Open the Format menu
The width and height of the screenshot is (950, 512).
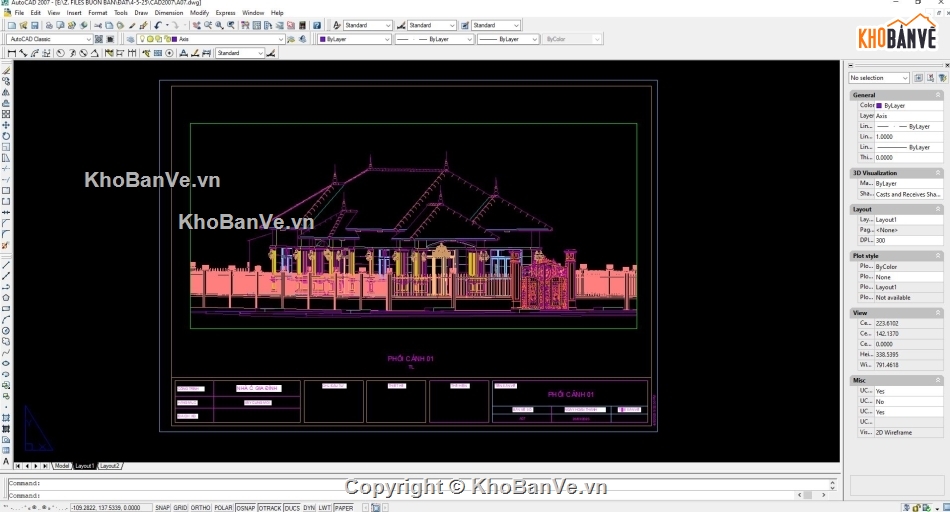(x=98, y=13)
